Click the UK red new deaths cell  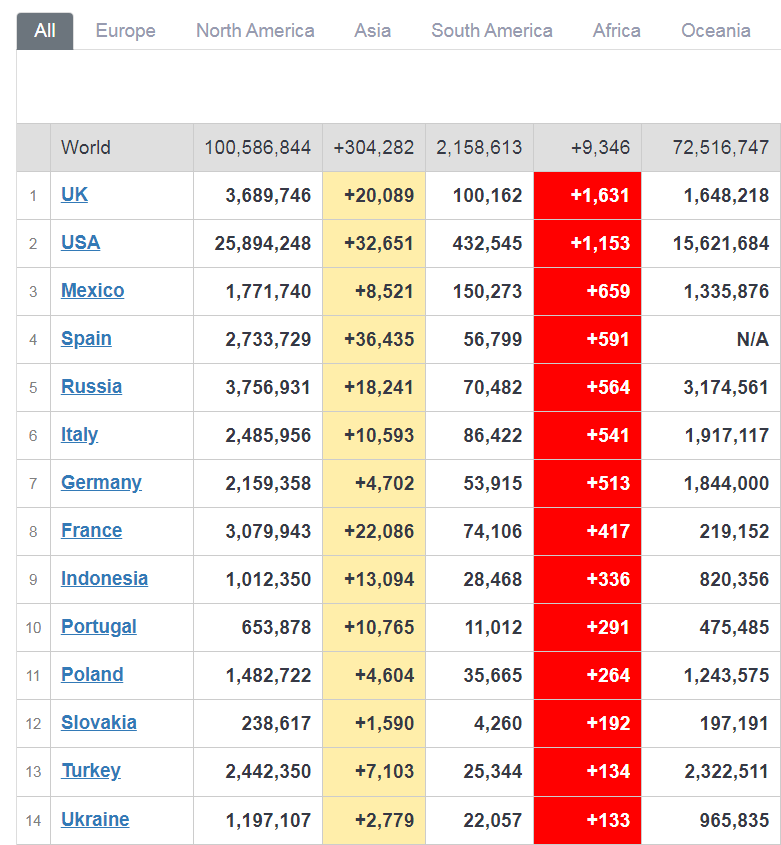tap(588, 195)
